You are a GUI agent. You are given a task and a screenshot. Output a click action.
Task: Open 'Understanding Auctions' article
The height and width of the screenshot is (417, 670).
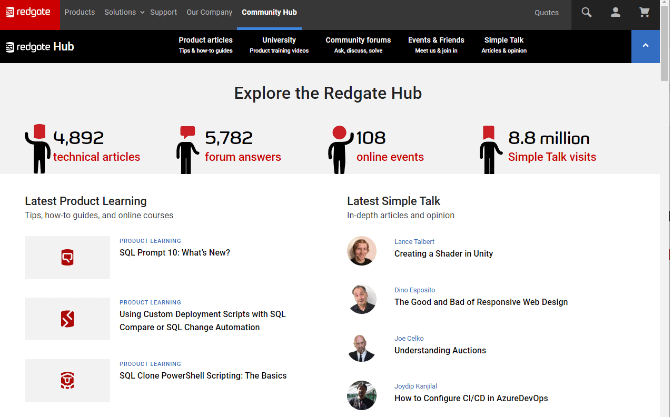[x=440, y=350]
